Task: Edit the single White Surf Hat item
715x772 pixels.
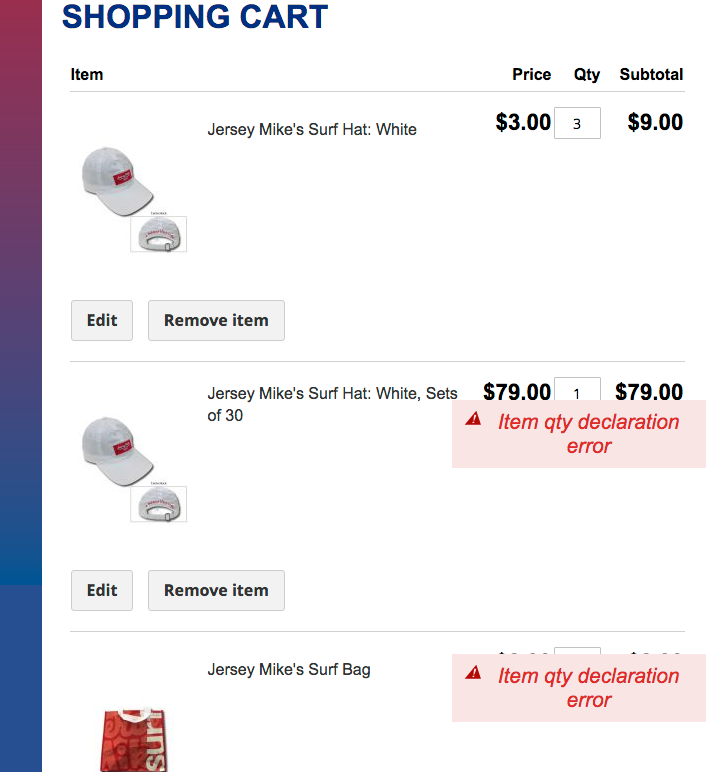Action: click(102, 321)
